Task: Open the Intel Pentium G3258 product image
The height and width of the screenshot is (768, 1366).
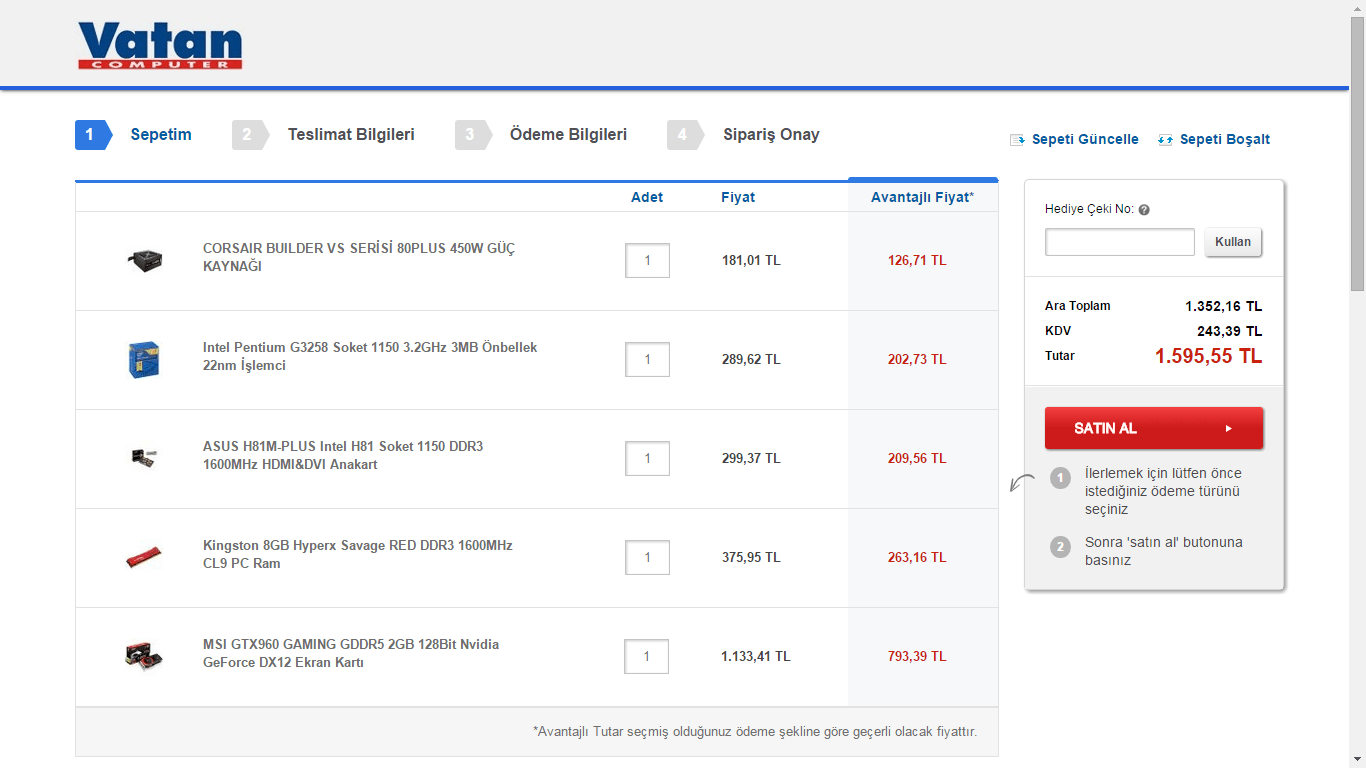Action: [144, 360]
